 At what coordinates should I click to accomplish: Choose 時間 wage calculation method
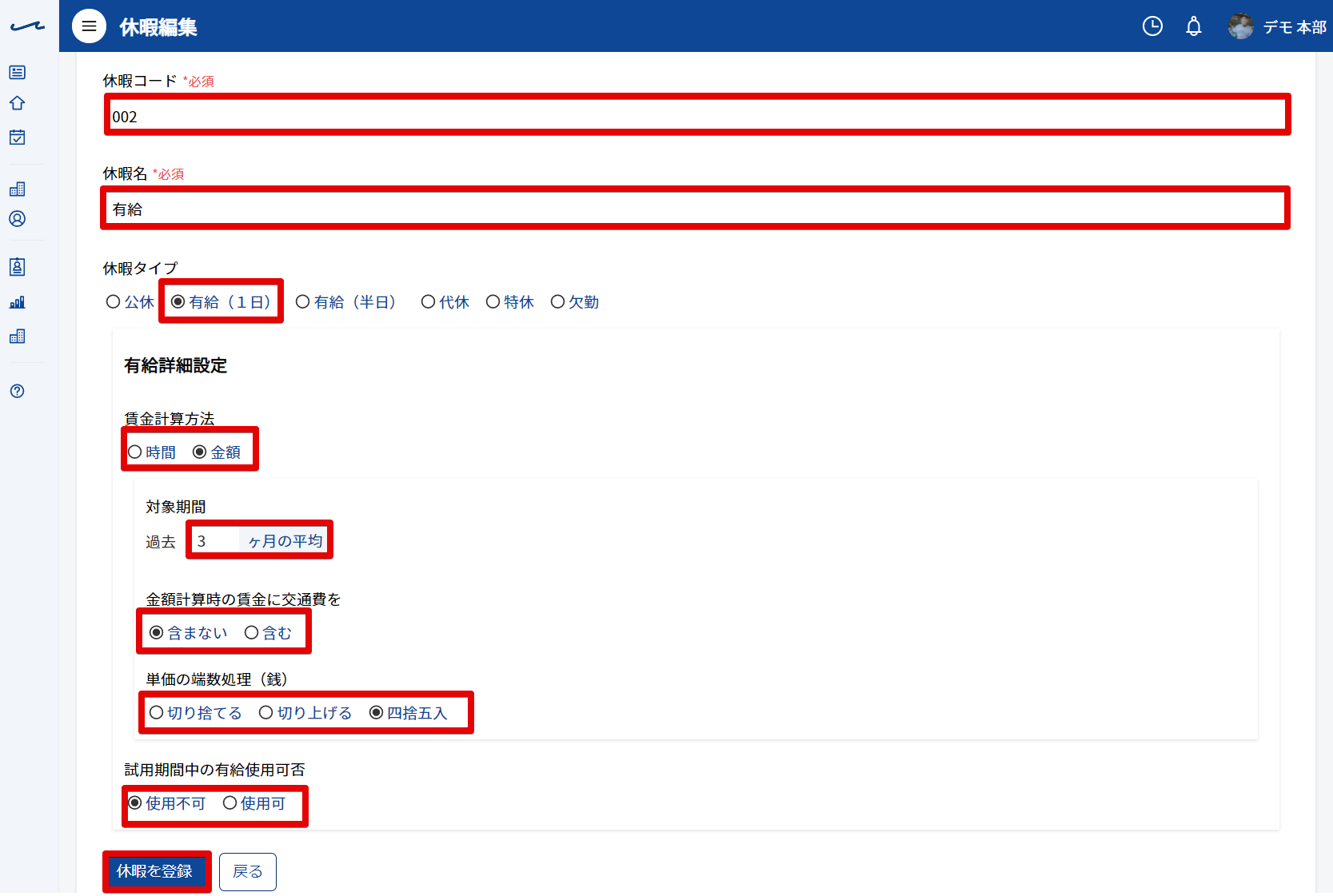point(151,452)
